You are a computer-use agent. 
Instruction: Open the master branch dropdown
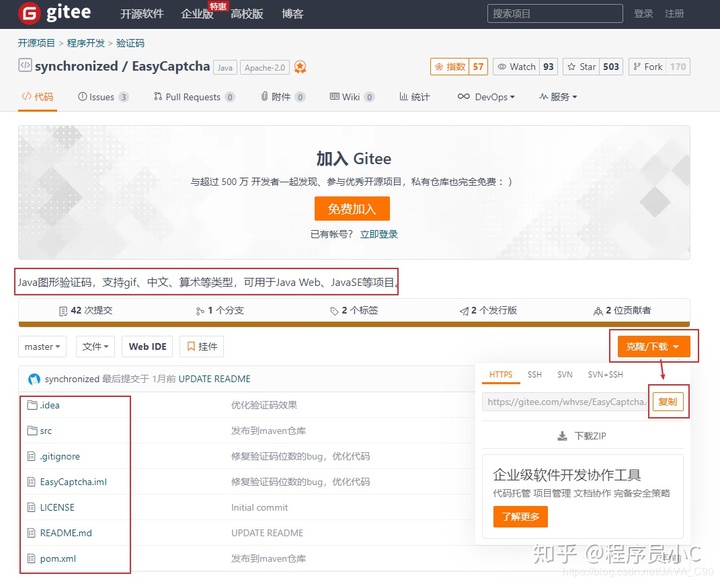(42, 347)
